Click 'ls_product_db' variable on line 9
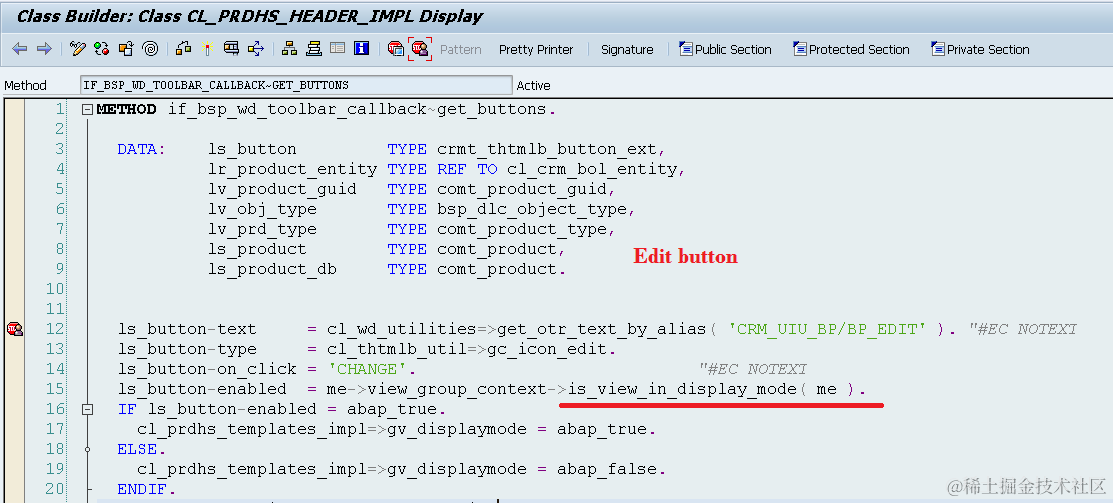The height and width of the screenshot is (503, 1113). (x=273, y=270)
